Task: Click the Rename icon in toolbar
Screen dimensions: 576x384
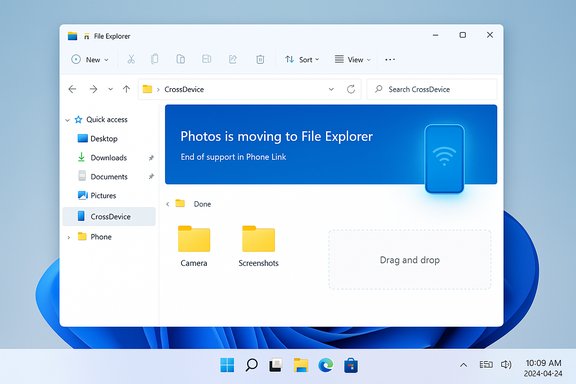Action: (x=206, y=59)
